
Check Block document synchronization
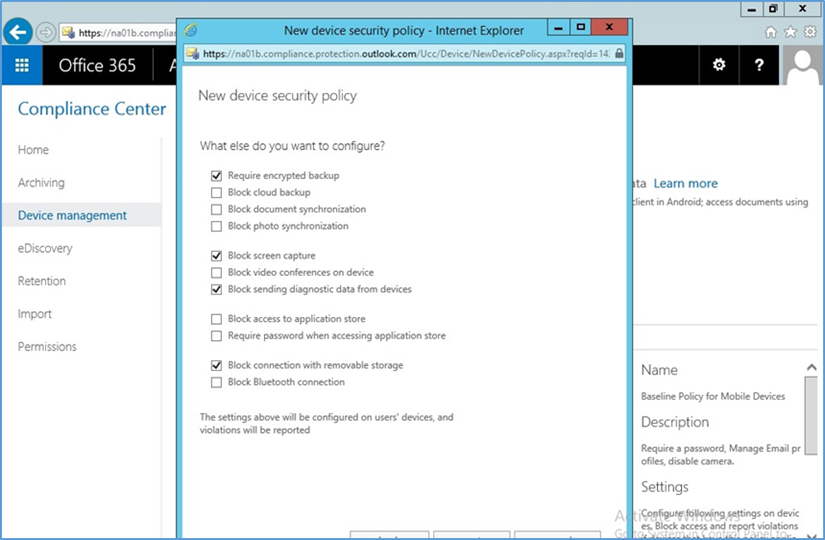pyautogui.click(x=216, y=209)
